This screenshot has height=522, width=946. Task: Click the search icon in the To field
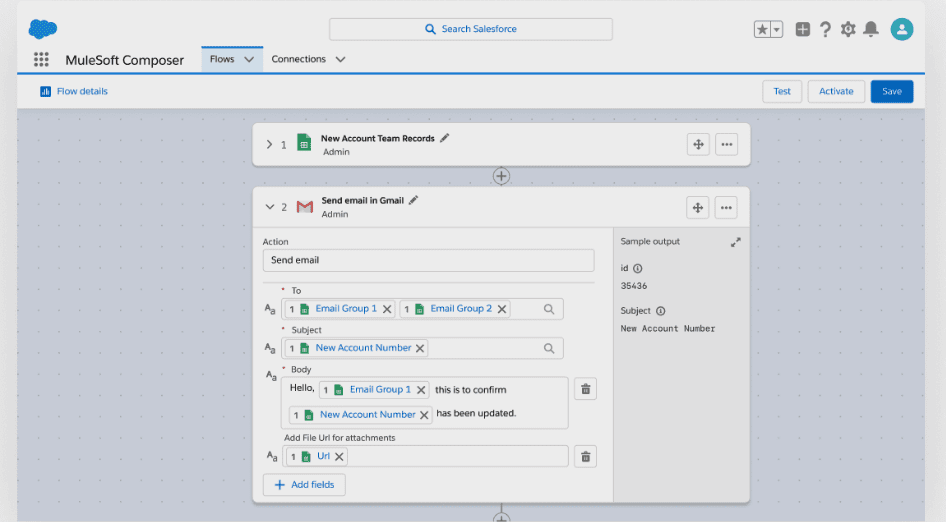(x=548, y=309)
